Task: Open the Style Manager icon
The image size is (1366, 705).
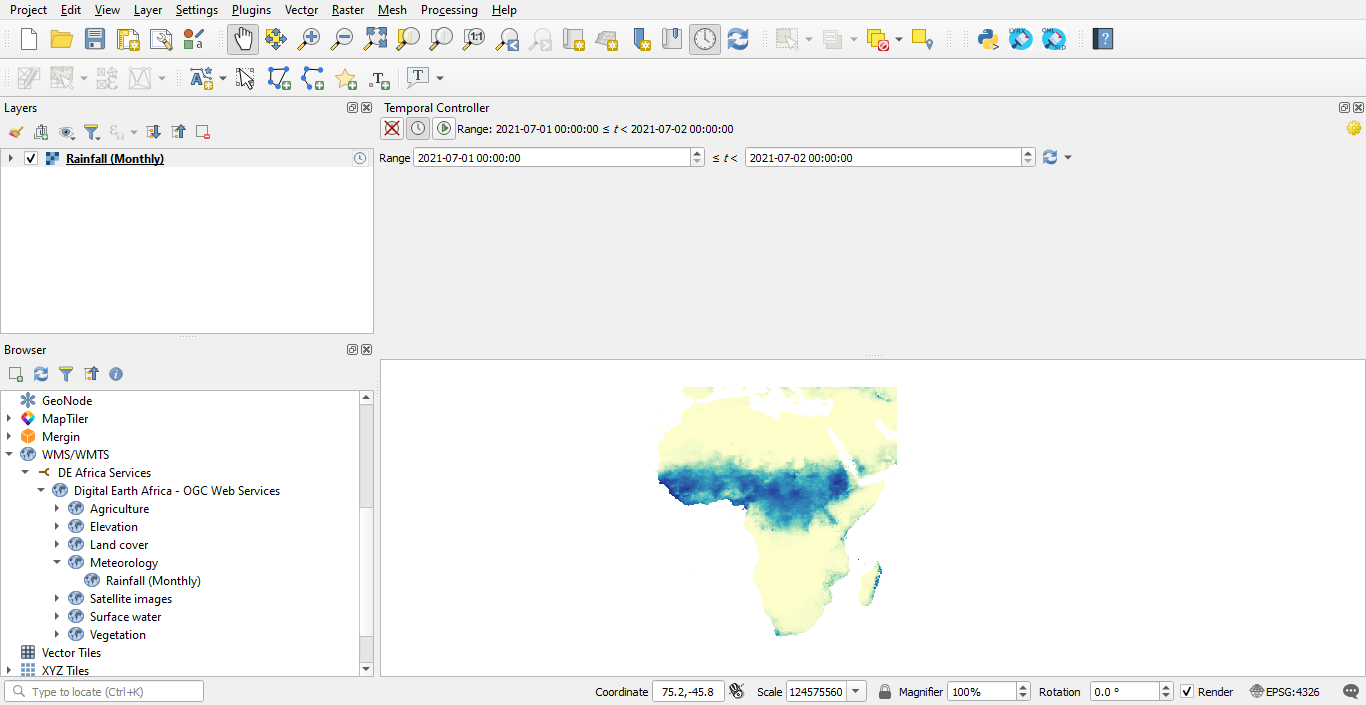Action: 194,39
